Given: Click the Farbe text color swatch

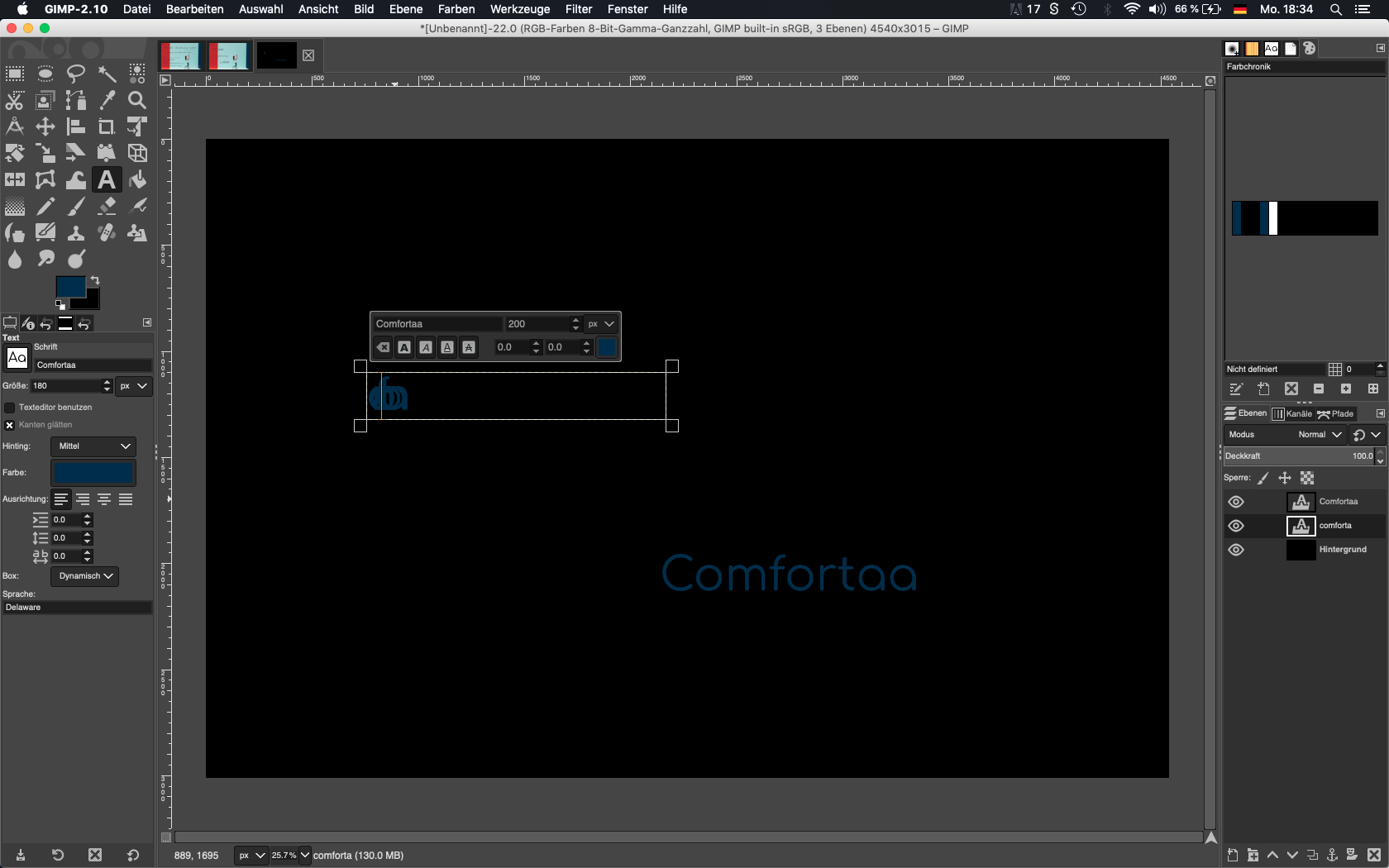Looking at the screenshot, I should click(x=93, y=473).
